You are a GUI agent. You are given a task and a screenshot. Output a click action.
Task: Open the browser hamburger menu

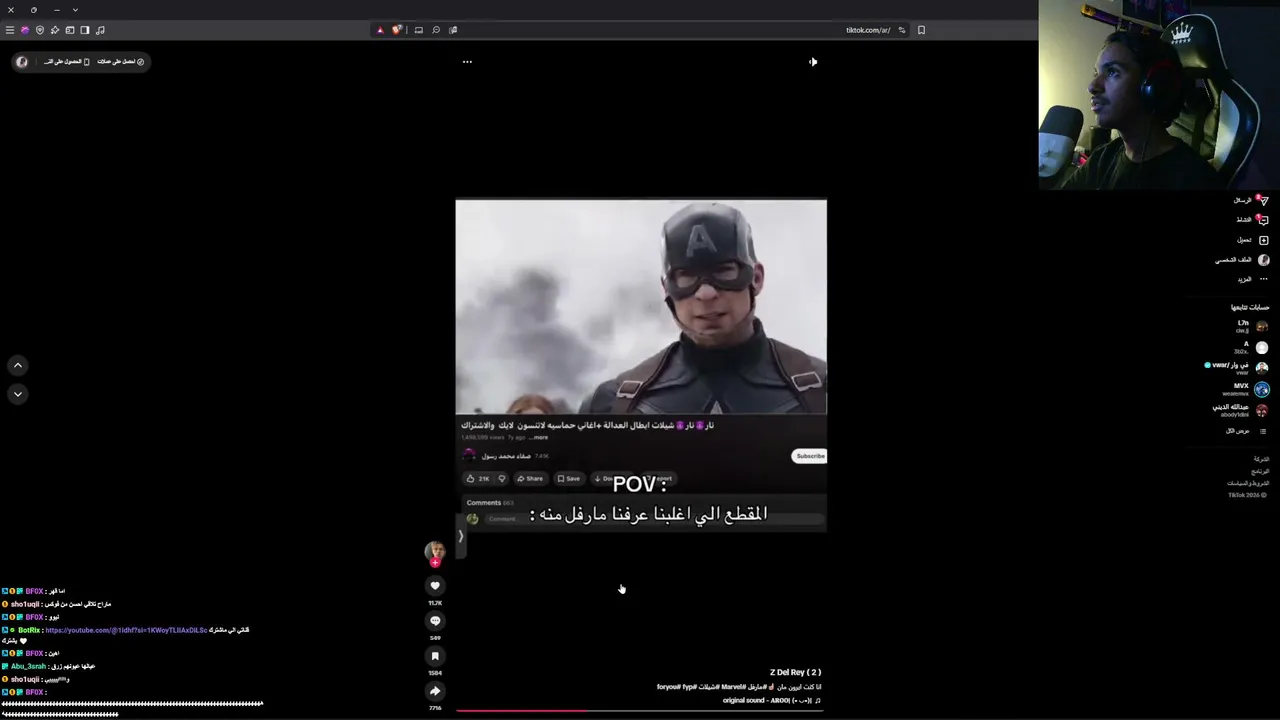point(10,30)
